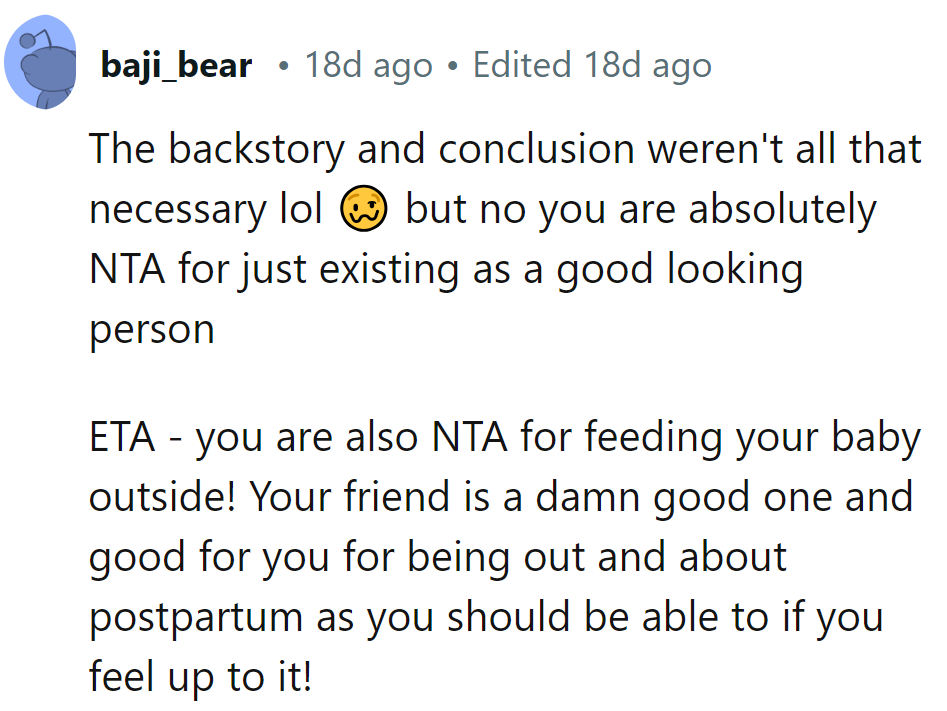
Task: Open the baji_bear profile link
Action: pos(176,66)
